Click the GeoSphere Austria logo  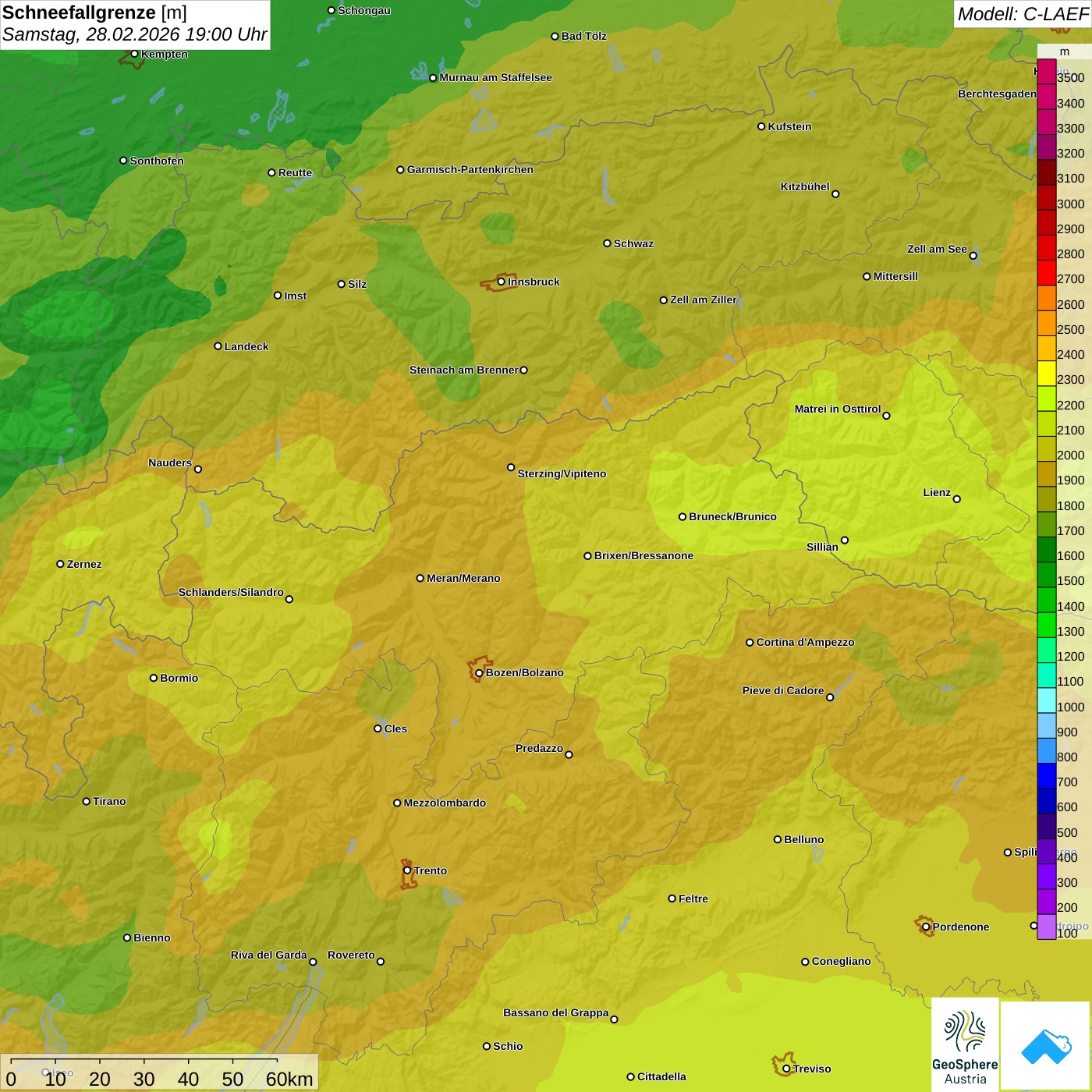click(x=965, y=1045)
